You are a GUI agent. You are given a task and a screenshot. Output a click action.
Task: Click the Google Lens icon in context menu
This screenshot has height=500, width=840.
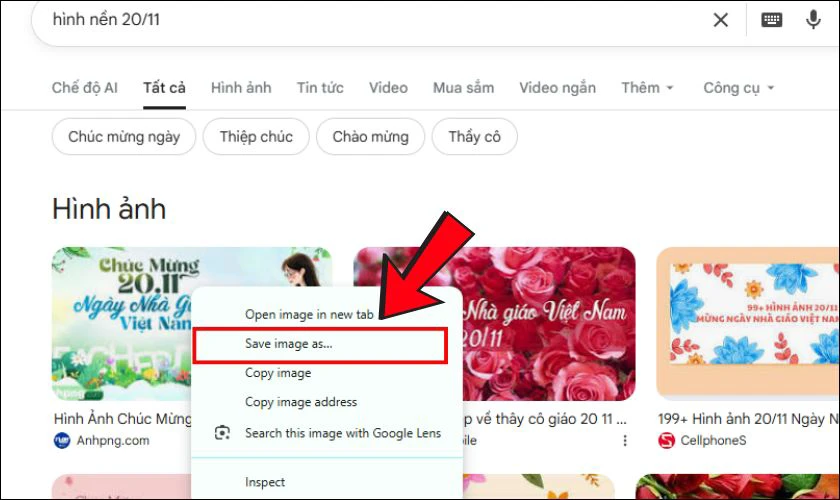(222, 432)
